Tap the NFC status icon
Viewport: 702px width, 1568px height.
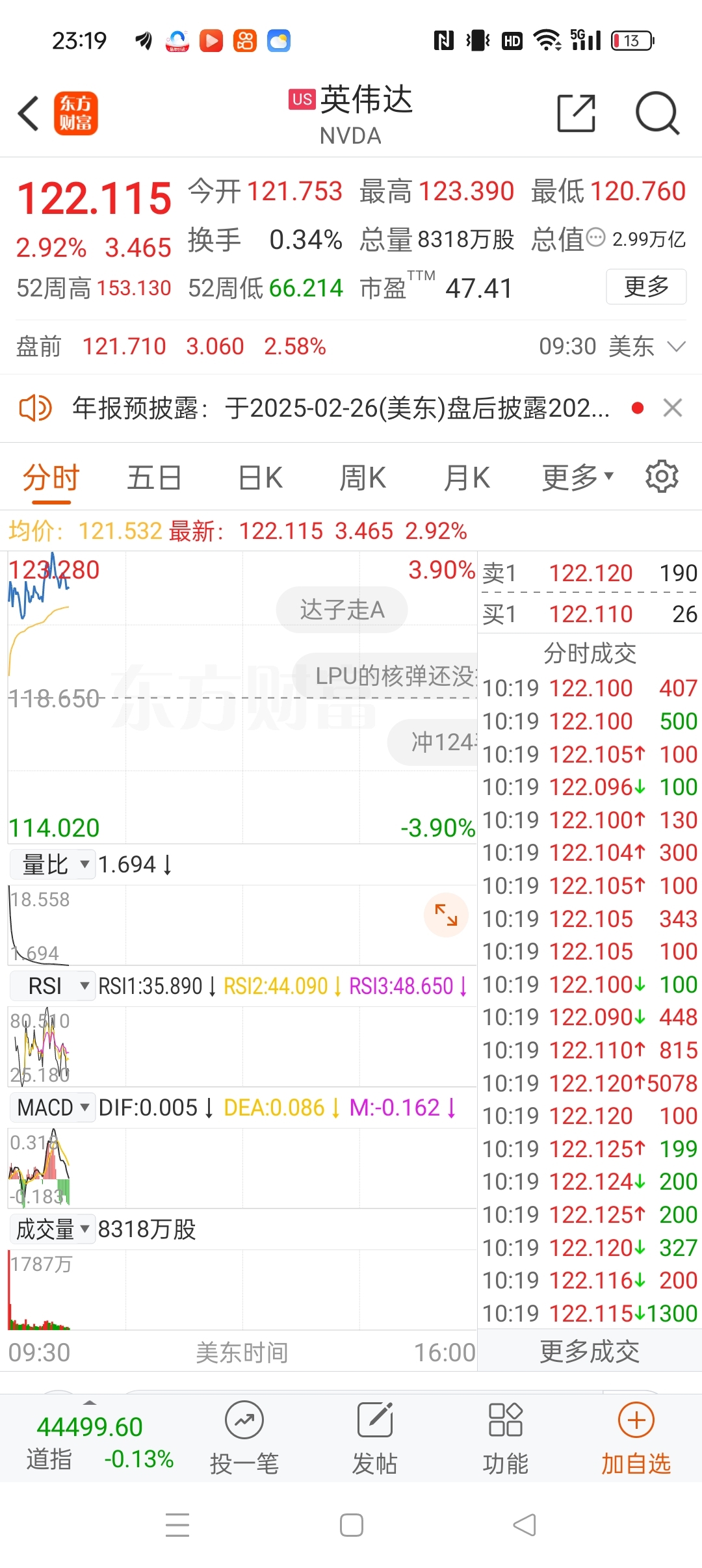tap(443, 41)
